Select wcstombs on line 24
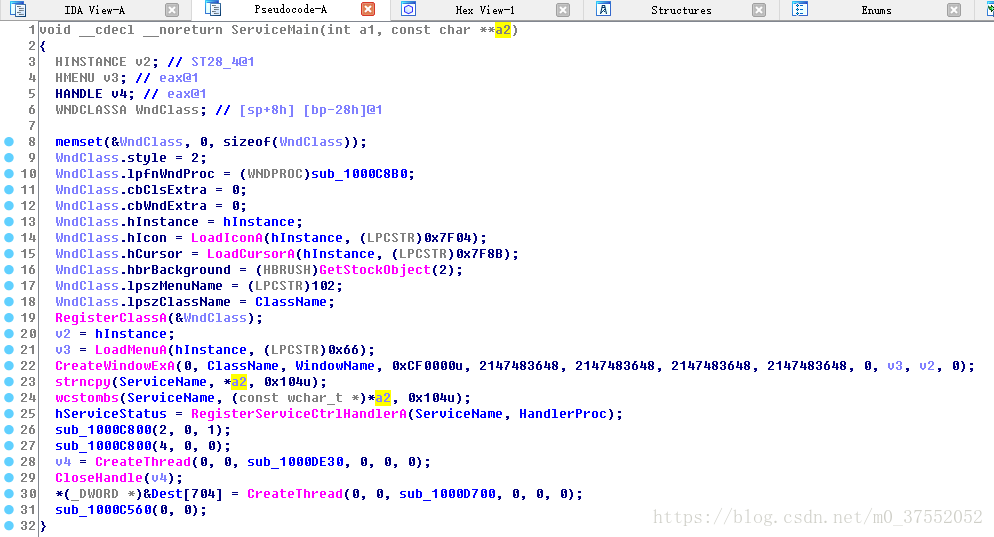The width and height of the screenshot is (994, 537). [87, 398]
